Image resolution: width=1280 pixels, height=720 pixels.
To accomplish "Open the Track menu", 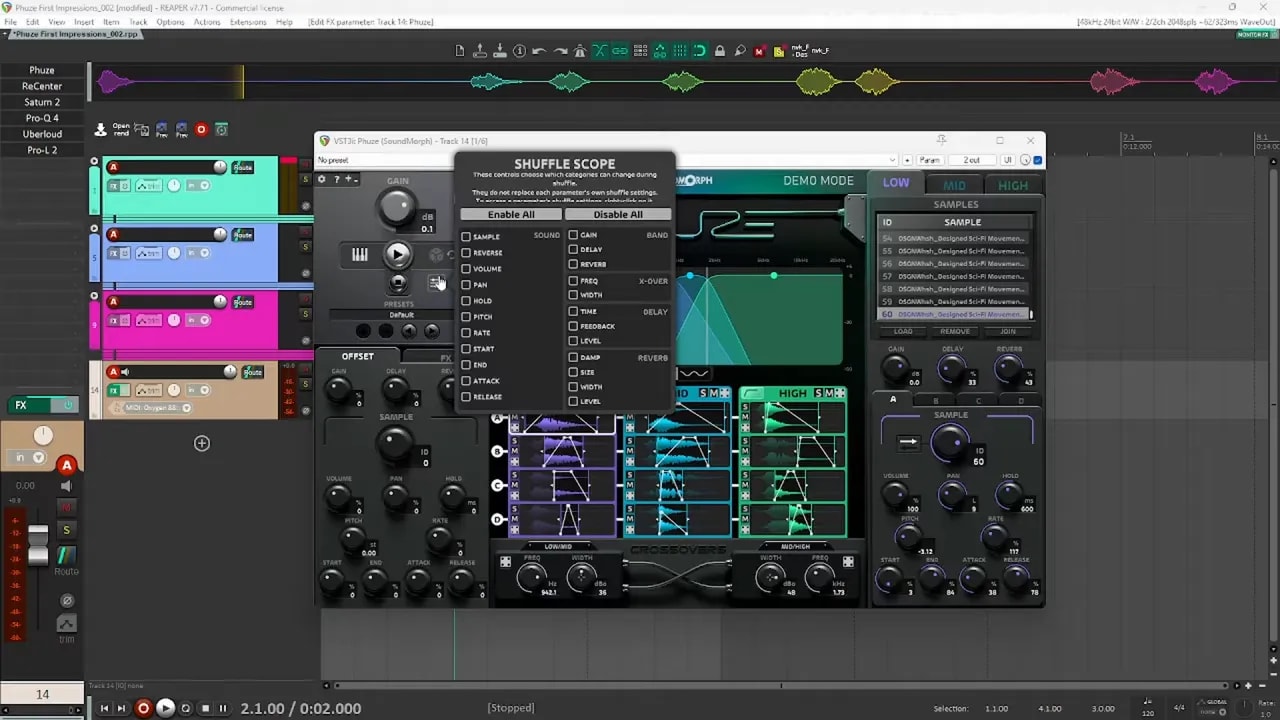I will [x=138, y=22].
